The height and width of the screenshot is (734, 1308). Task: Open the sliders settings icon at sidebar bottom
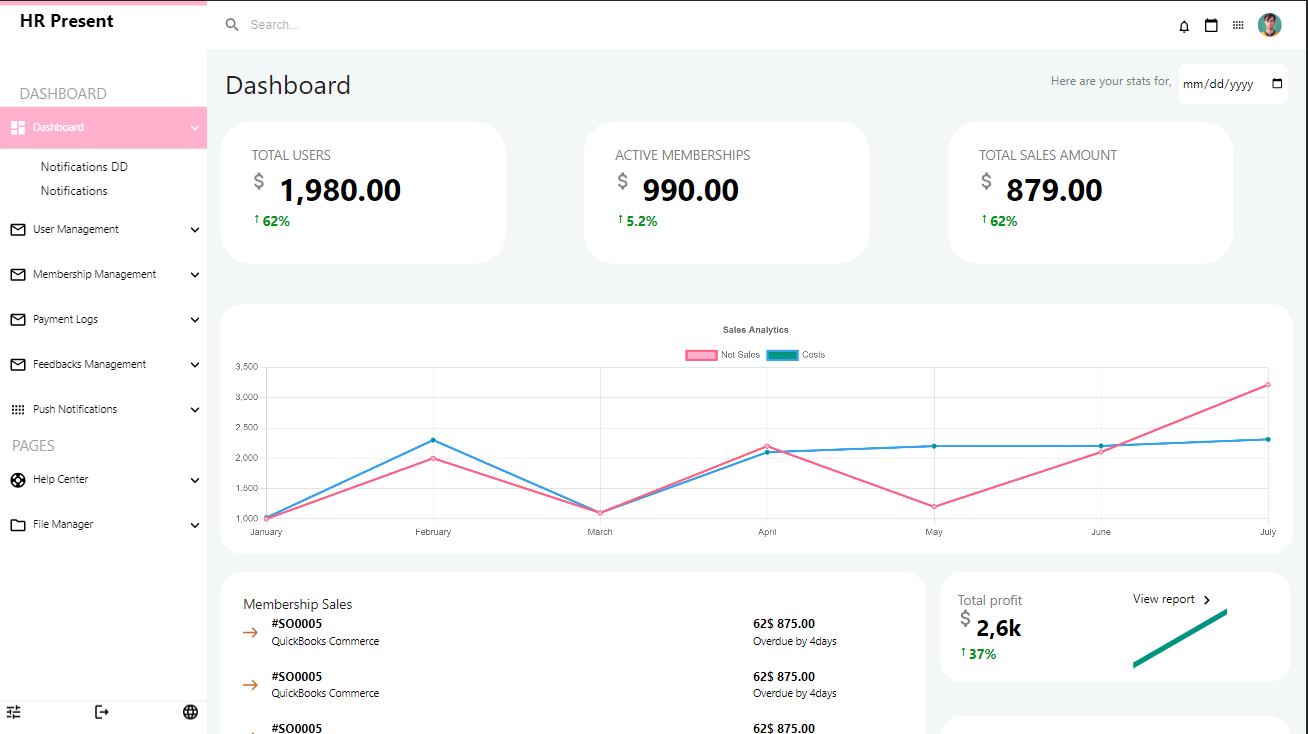[x=14, y=712]
